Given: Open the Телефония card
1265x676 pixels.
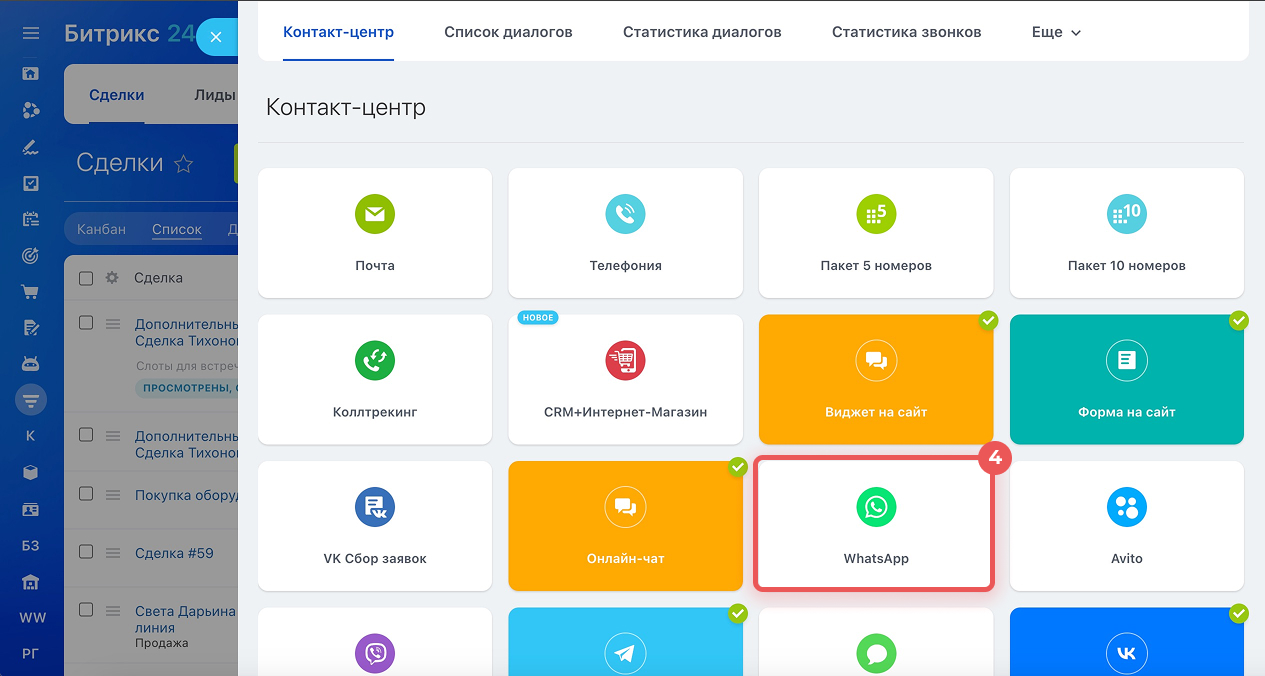Looking at the screenshot, I should (x=626, y=233).
